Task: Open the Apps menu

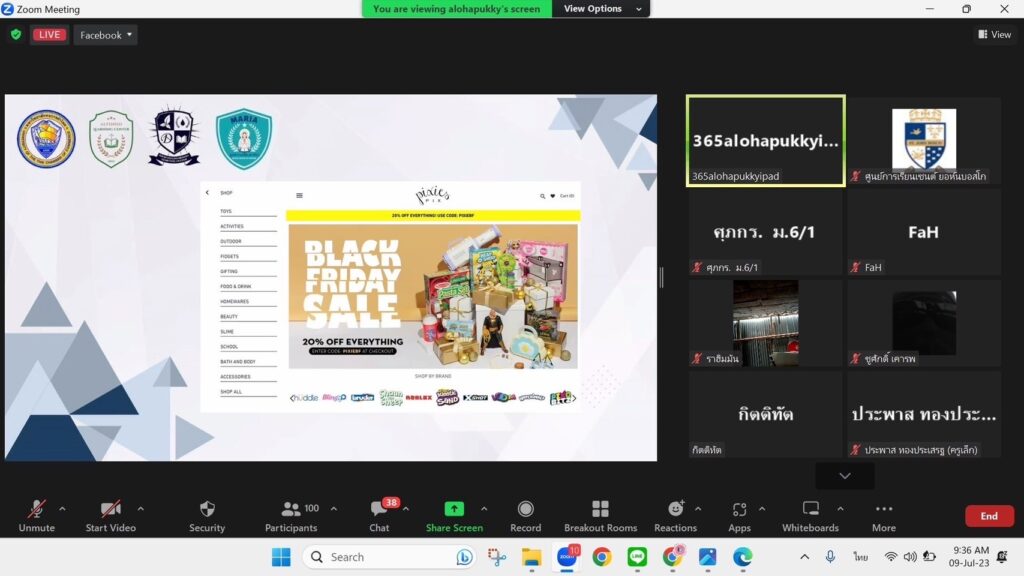Action: [739, 509]
